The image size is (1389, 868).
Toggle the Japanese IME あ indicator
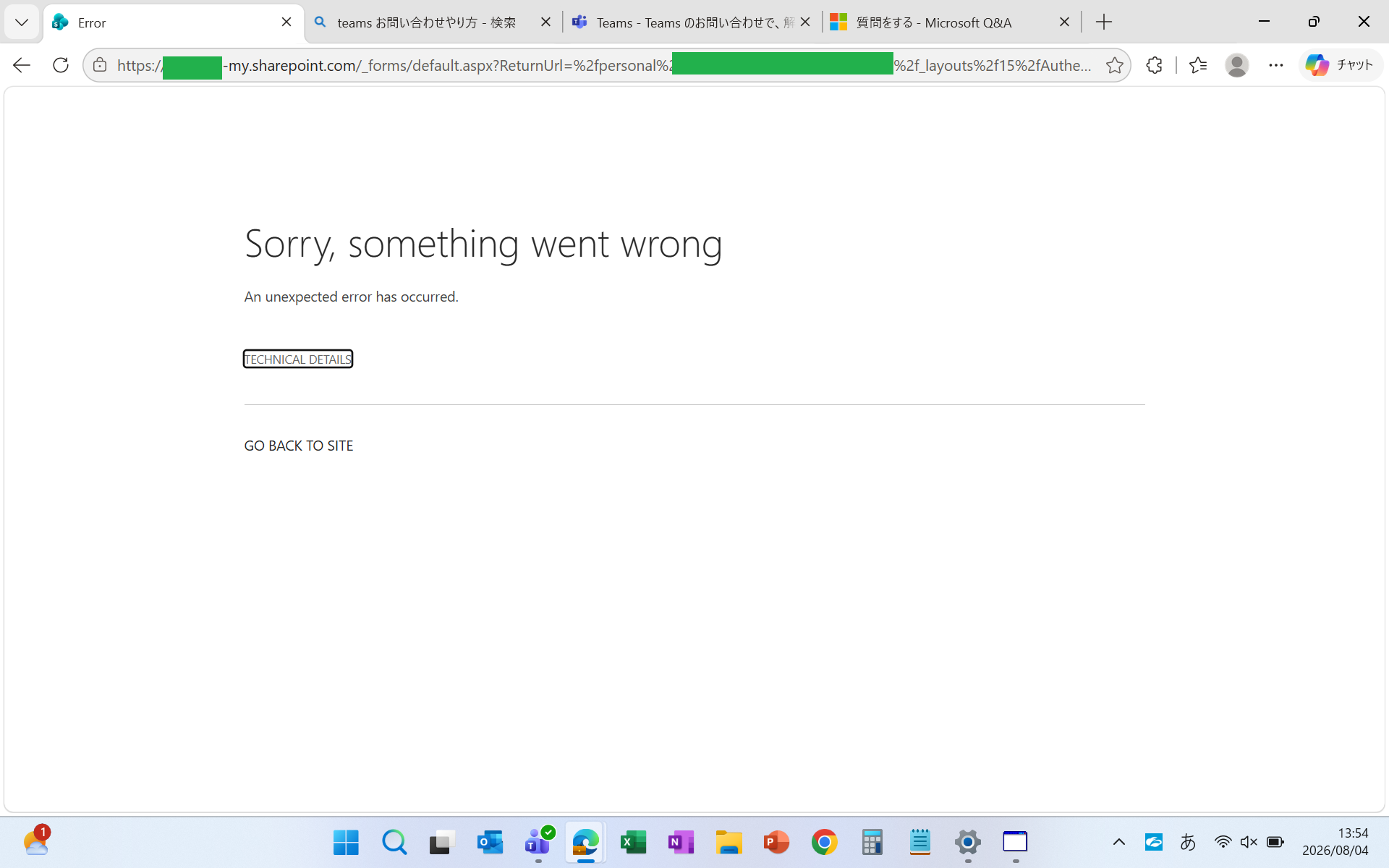tap(1188, 842)
